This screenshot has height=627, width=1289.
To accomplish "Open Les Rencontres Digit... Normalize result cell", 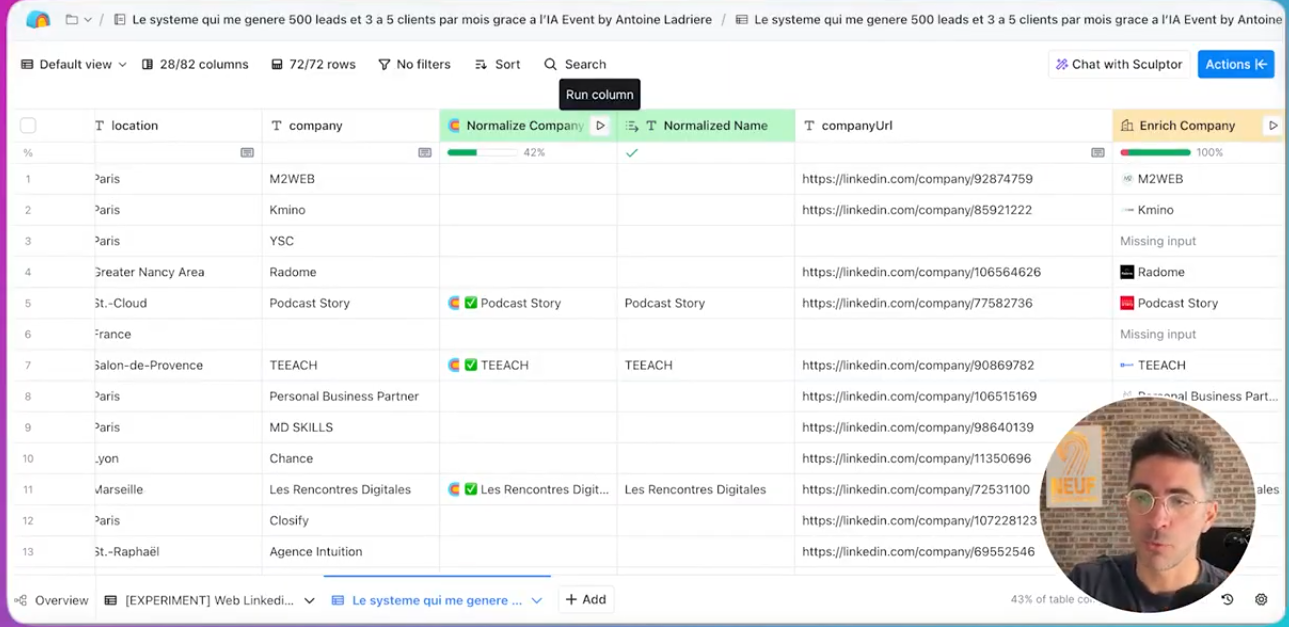I will coord(528,489).
